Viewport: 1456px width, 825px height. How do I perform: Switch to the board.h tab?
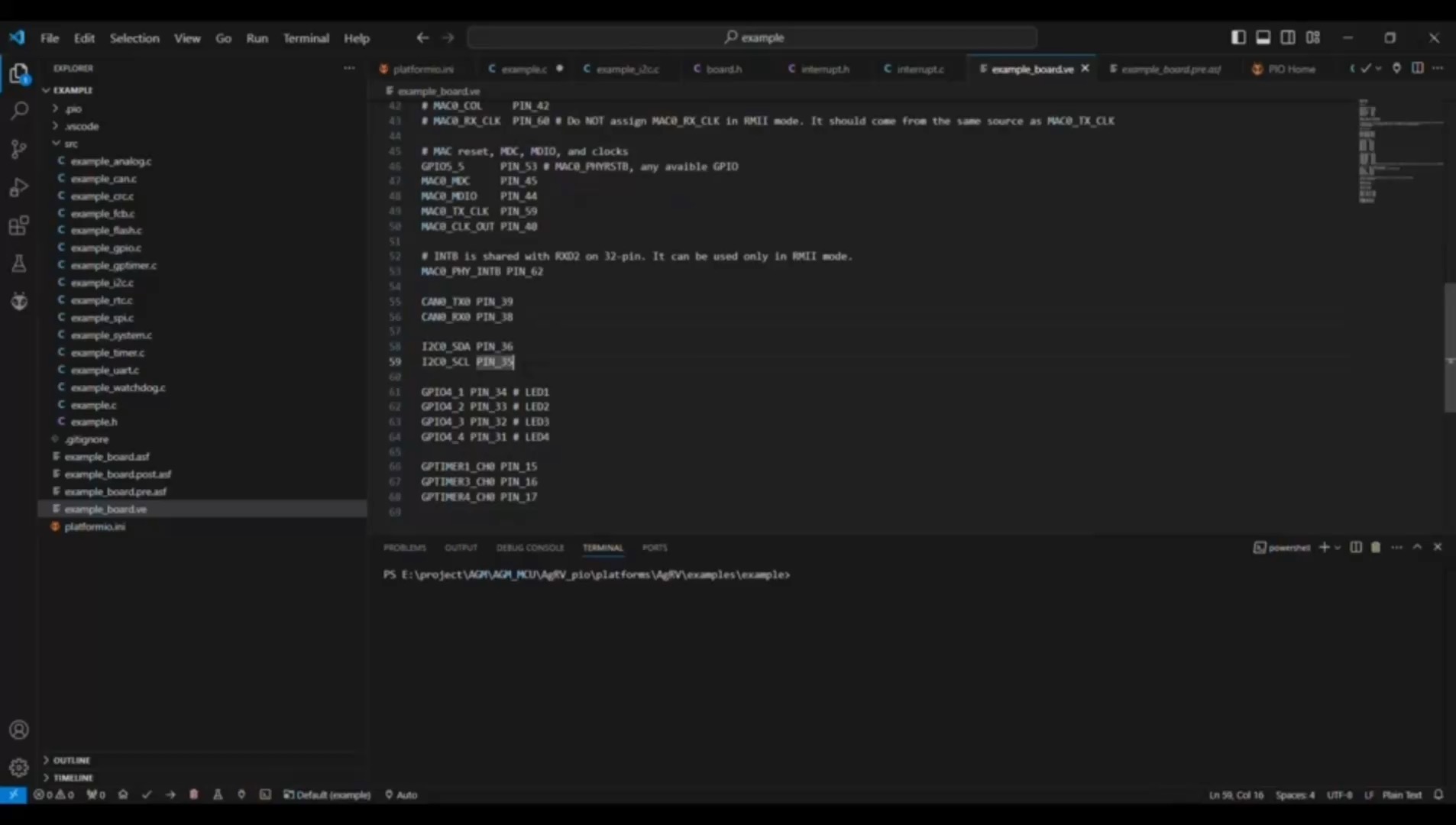tap(723, 69)
